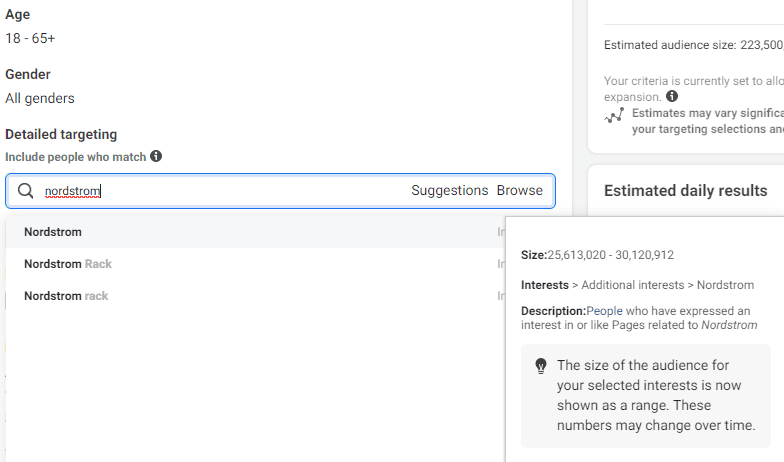Click the estimates trend graph icon

pos(614,116)
